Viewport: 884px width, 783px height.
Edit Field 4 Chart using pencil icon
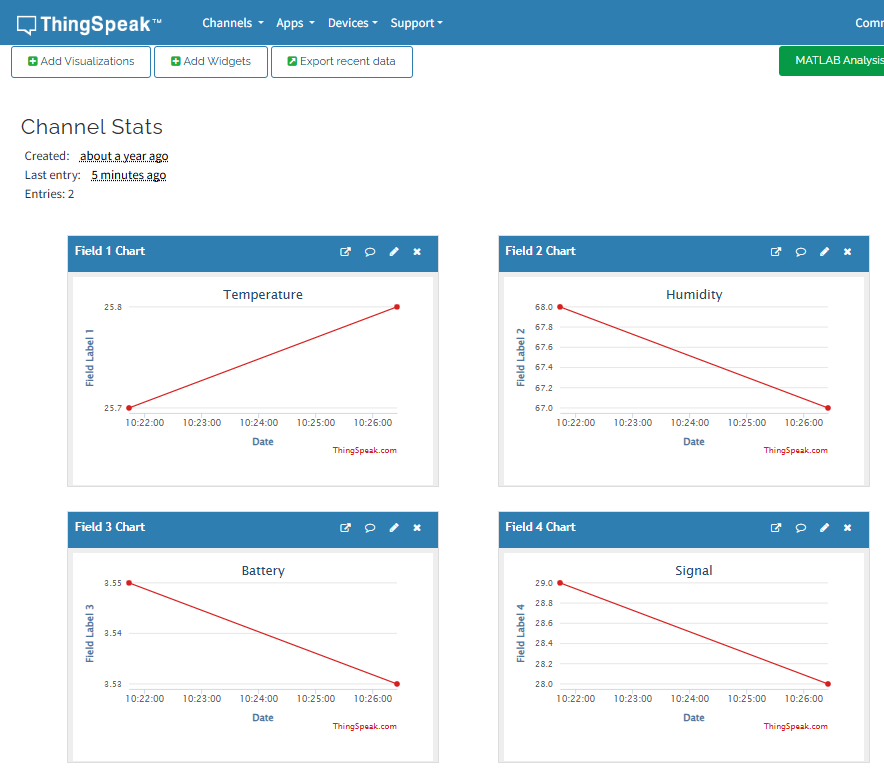pos(824,528)
